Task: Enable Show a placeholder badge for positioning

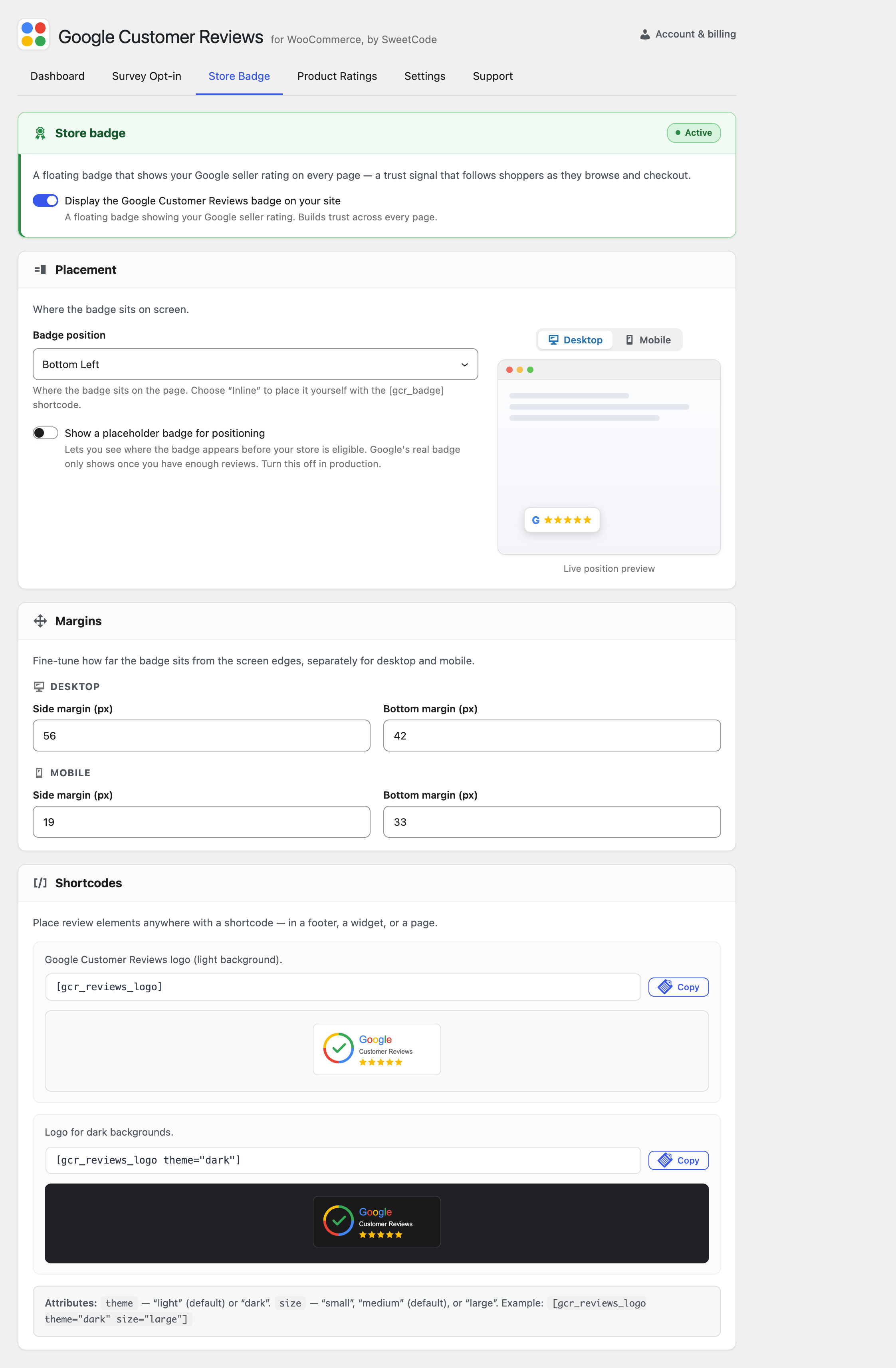Action: (x=46, y=433)
